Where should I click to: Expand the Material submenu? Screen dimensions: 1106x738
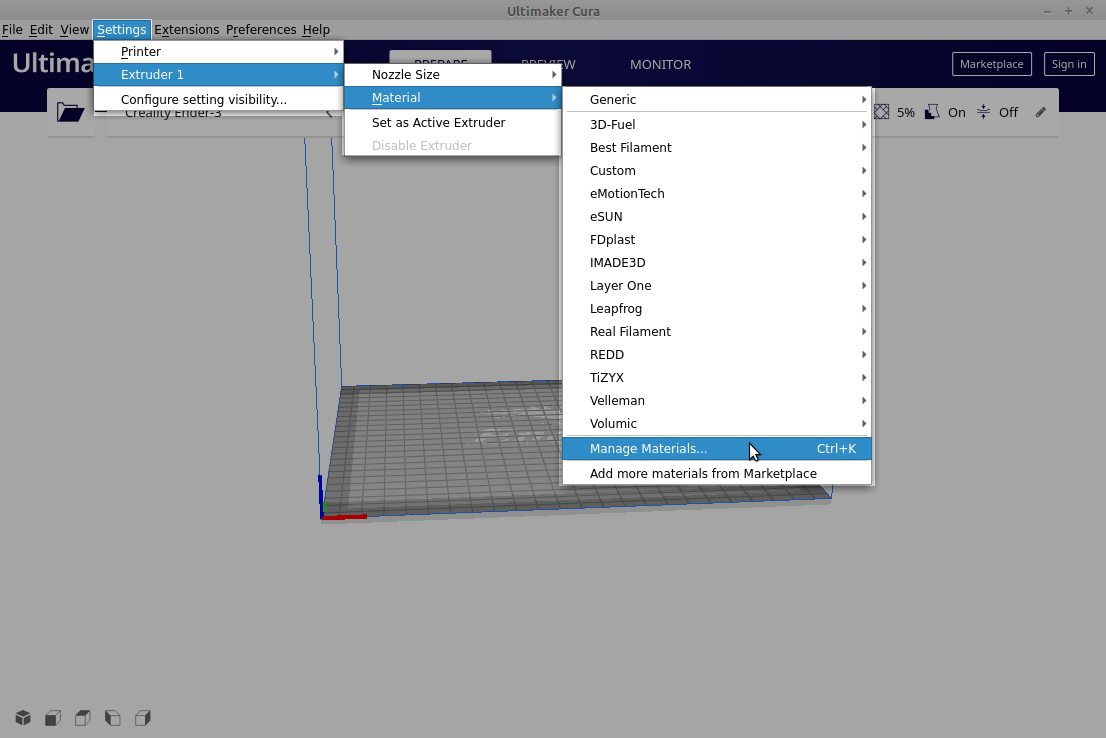click(x=453, y=98)
